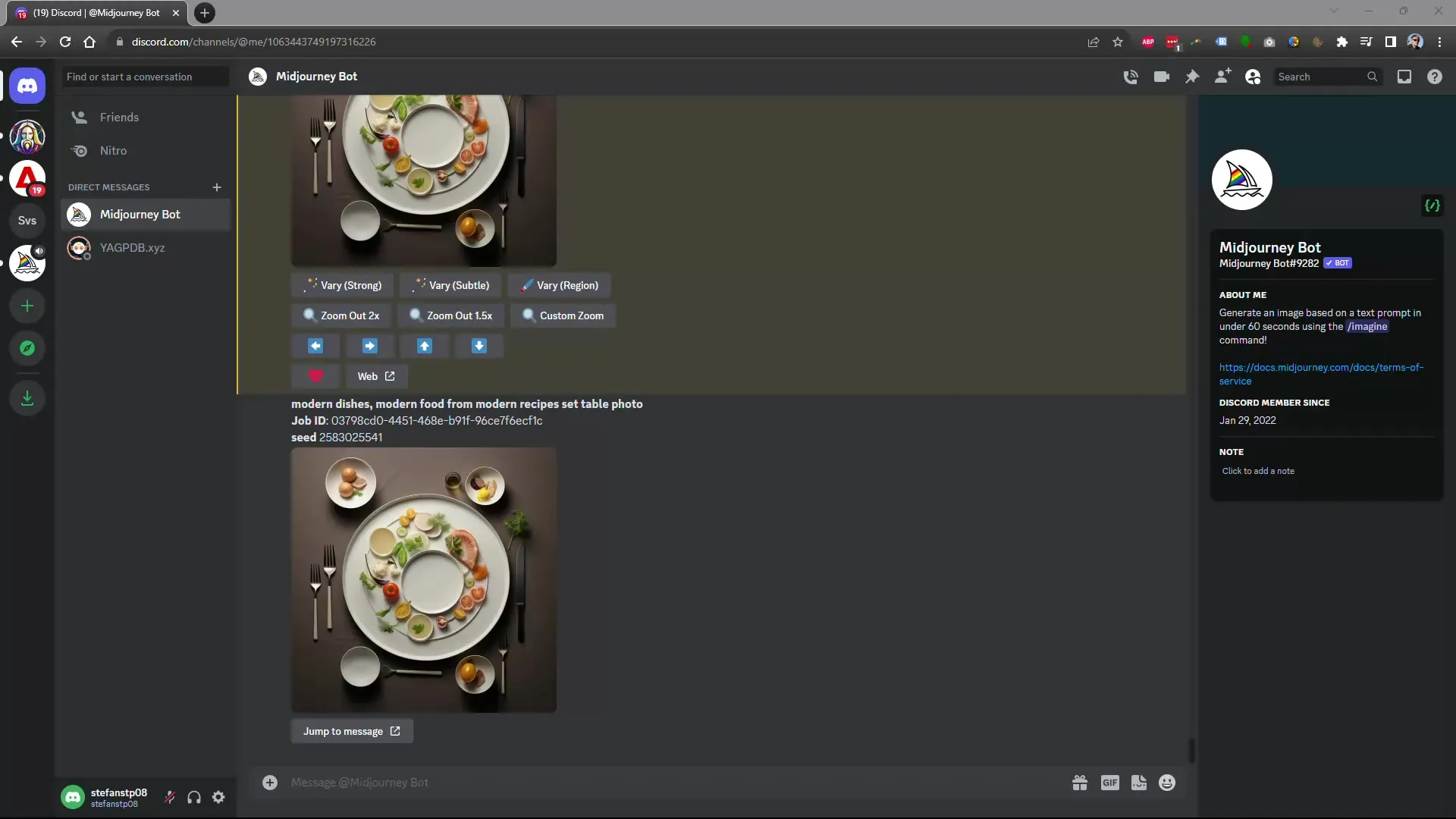Select YAGPDB.xyz direct message
Viewport: 1456px width, 819px height.
tap(132, 247)
